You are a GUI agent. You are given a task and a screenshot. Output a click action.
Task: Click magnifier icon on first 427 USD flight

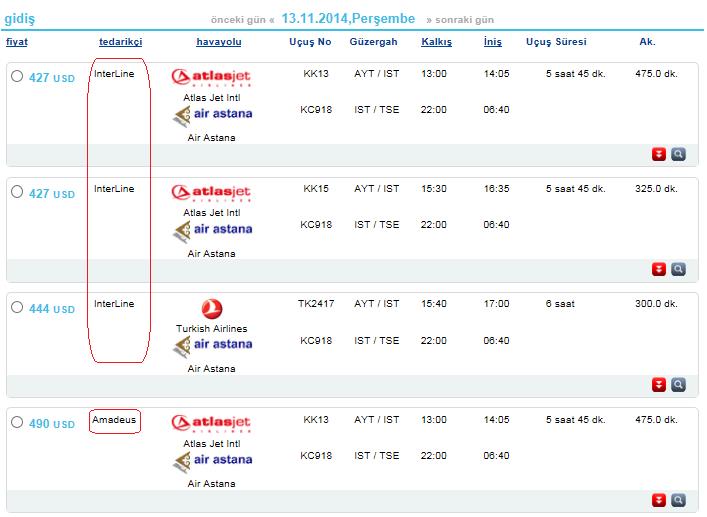(x=678, y=154)
